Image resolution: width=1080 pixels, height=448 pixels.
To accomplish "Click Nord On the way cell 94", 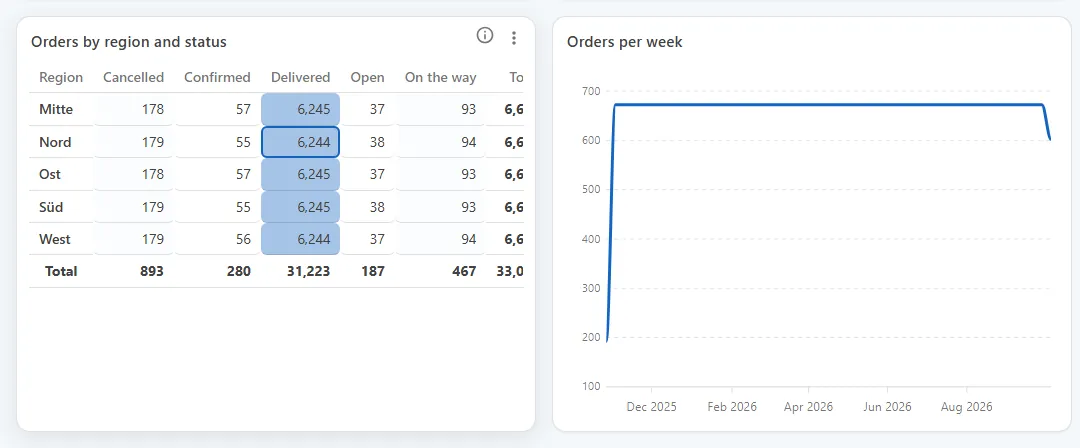I will [x=440, y=142].
